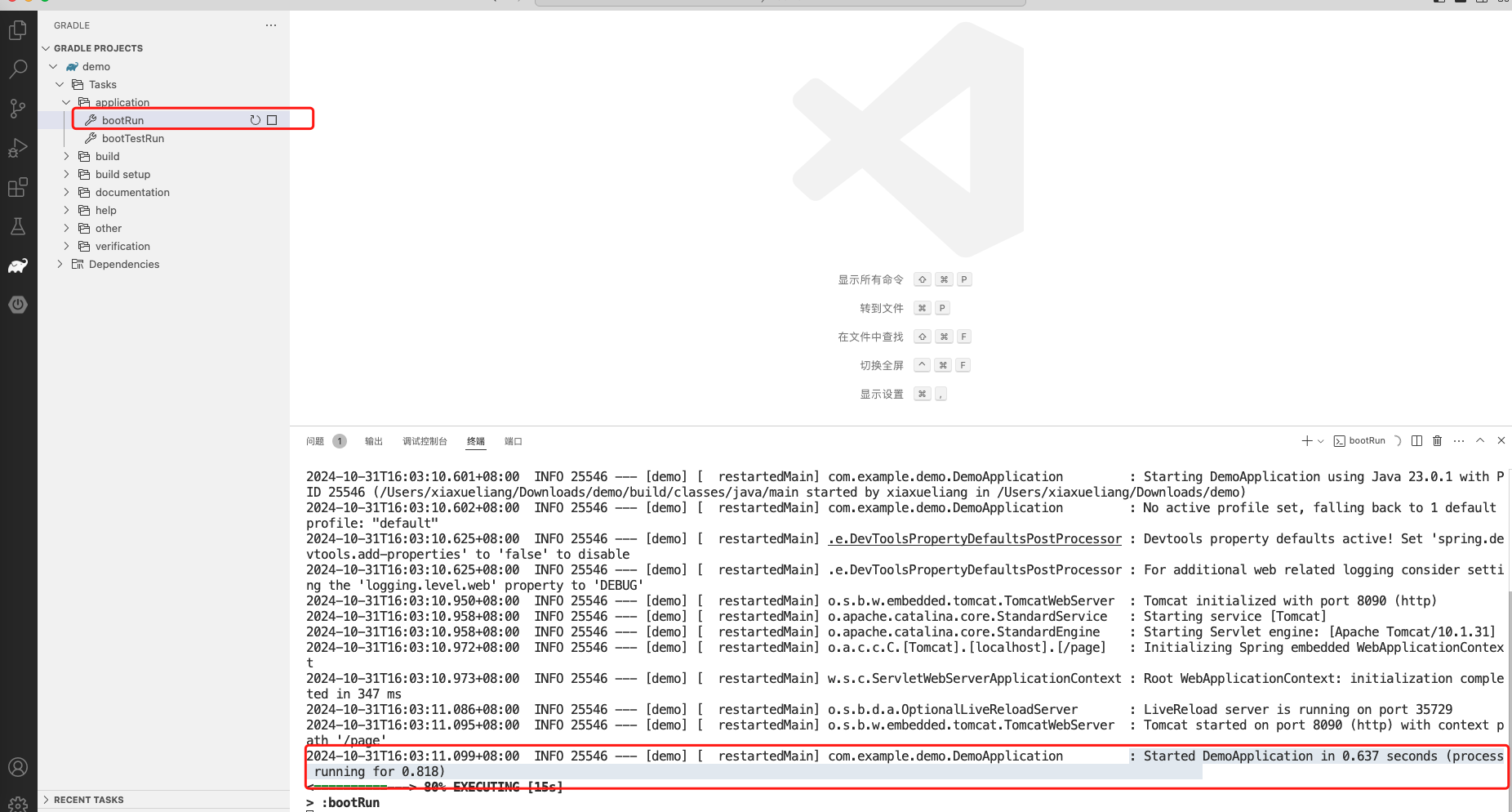
Task: Maximize the panel size chevron
Action: (1480, 441)
